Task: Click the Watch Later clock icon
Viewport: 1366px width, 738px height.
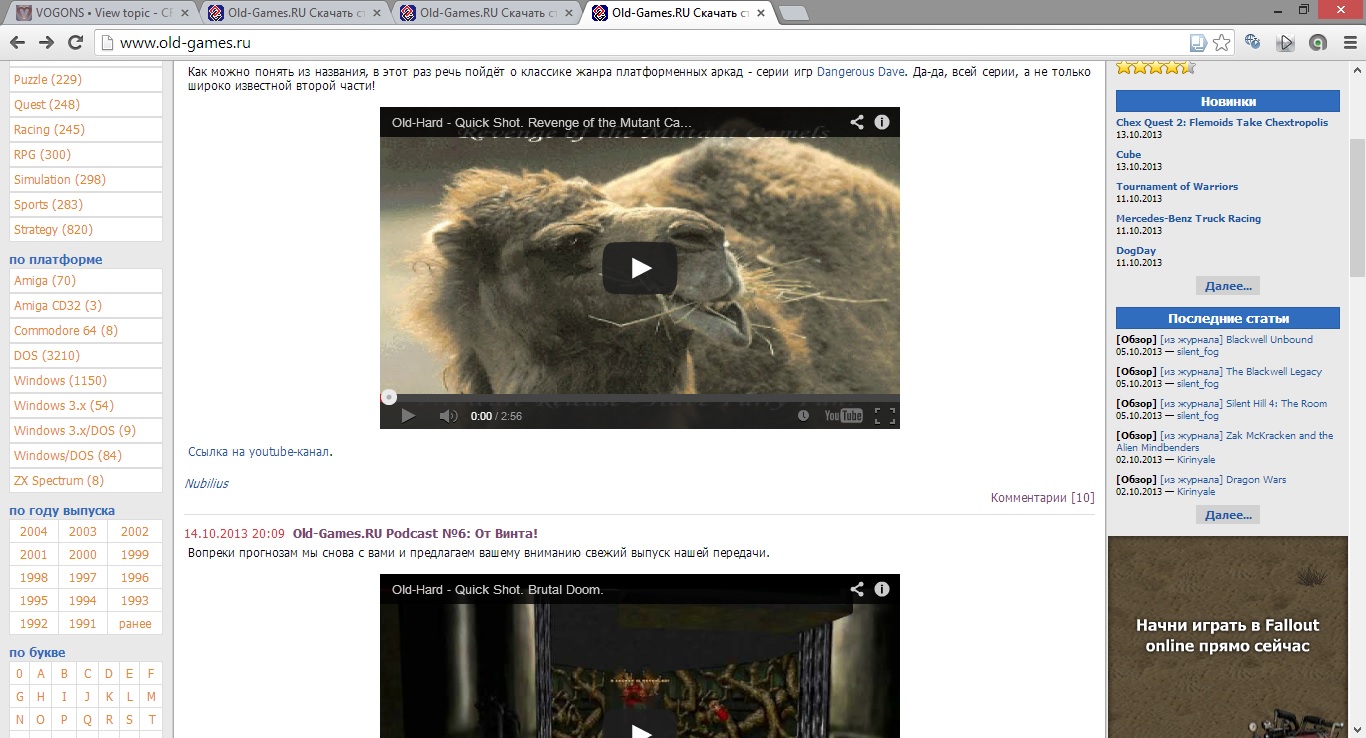Action: click(803, 416)
